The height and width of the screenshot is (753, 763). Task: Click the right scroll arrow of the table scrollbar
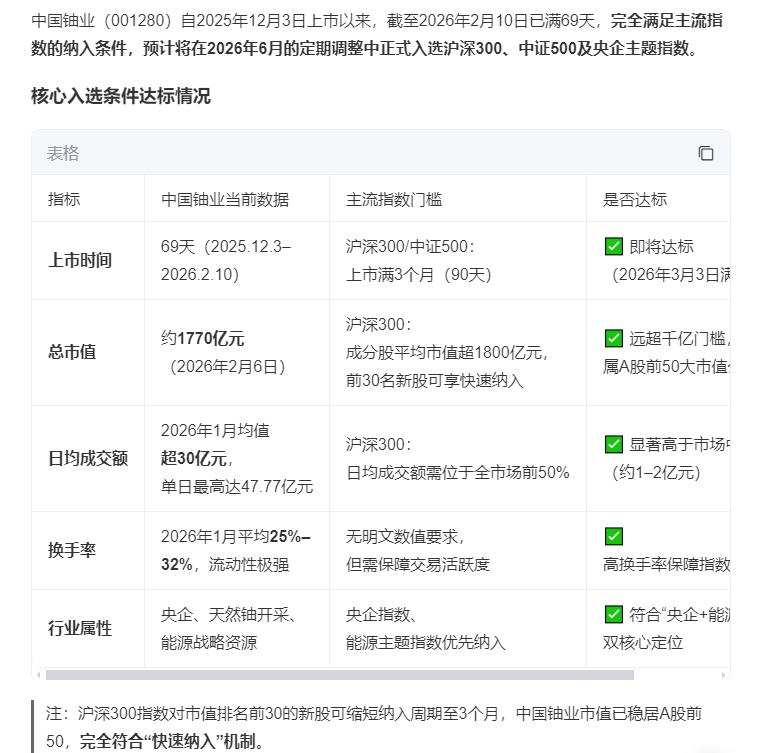click(723, 675)
